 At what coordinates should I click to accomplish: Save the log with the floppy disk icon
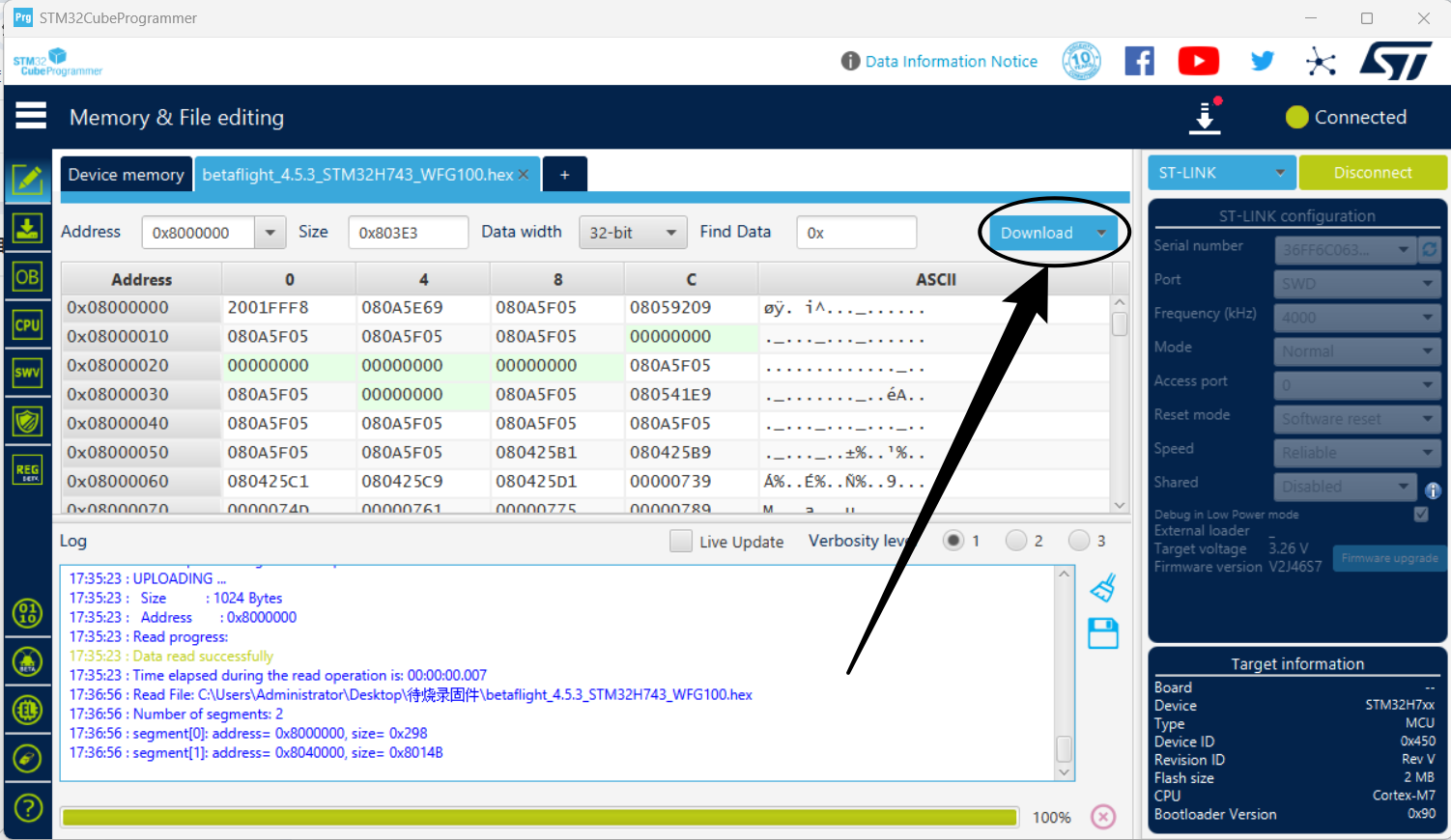click(x=1102, y=633)
